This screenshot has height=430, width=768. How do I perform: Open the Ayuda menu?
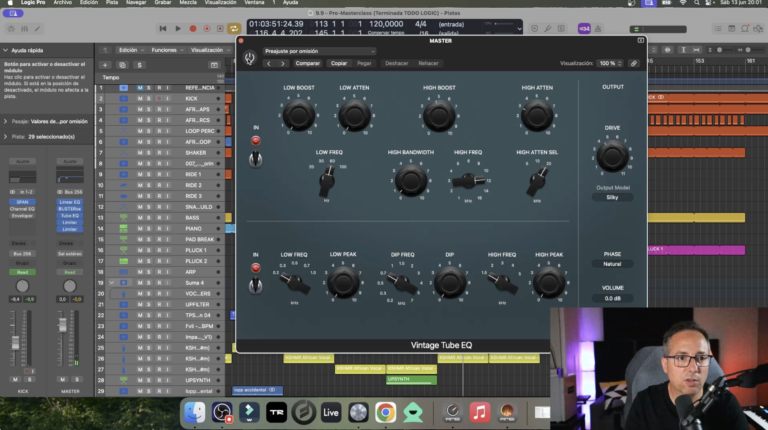290,2
